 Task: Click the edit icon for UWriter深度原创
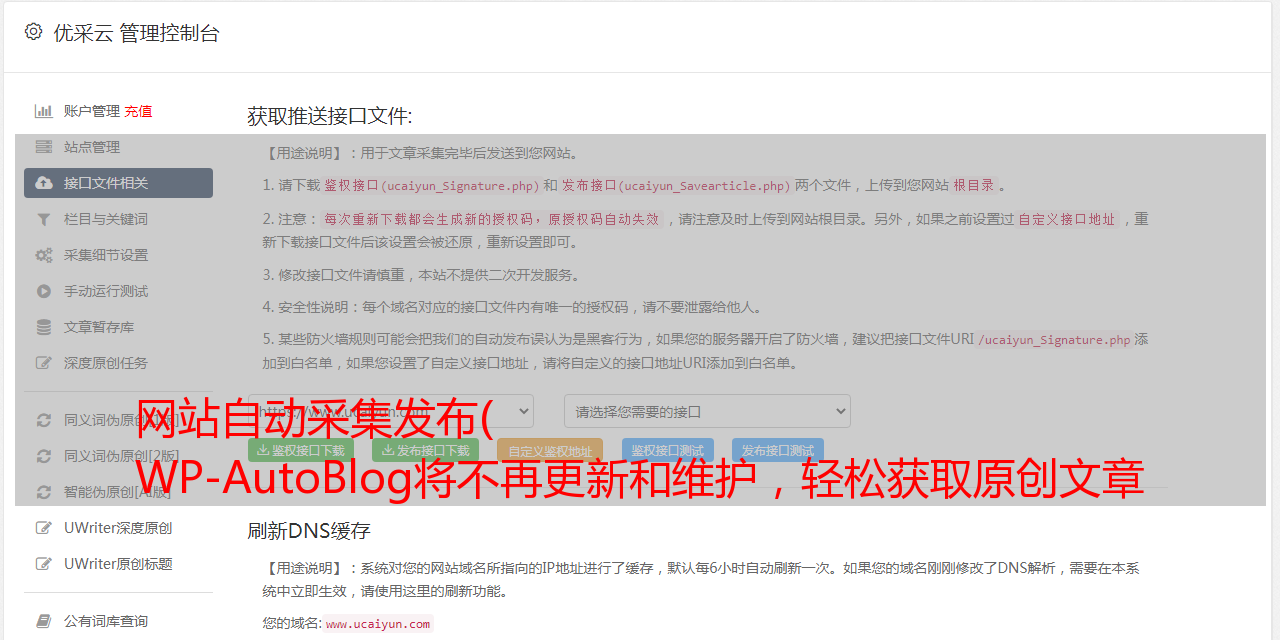44,528
